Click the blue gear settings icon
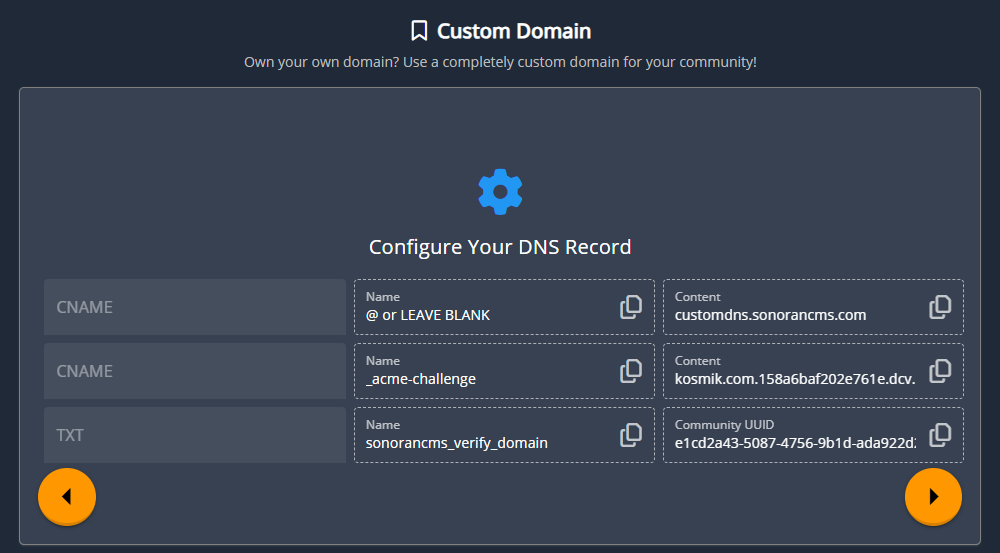Screen dimensions: 1000x553 click(x=500, y=191)
